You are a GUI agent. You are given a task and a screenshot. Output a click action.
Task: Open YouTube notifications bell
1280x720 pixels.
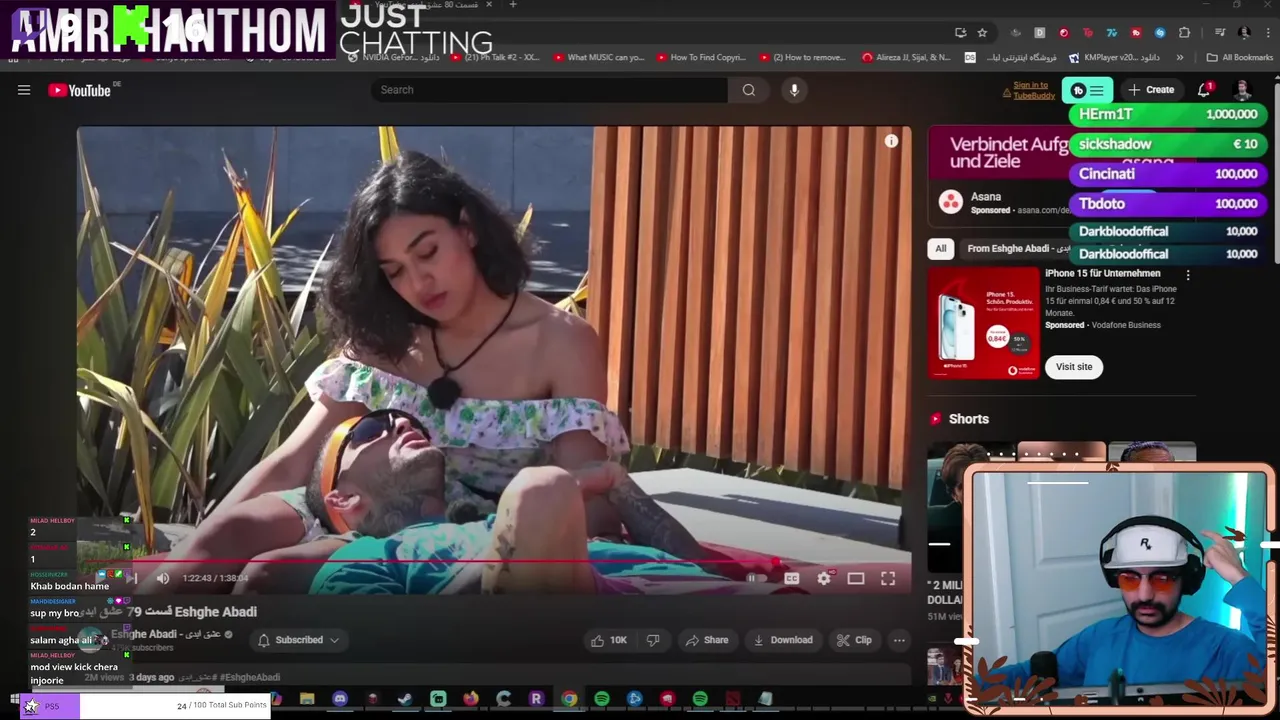point(1204,90)
